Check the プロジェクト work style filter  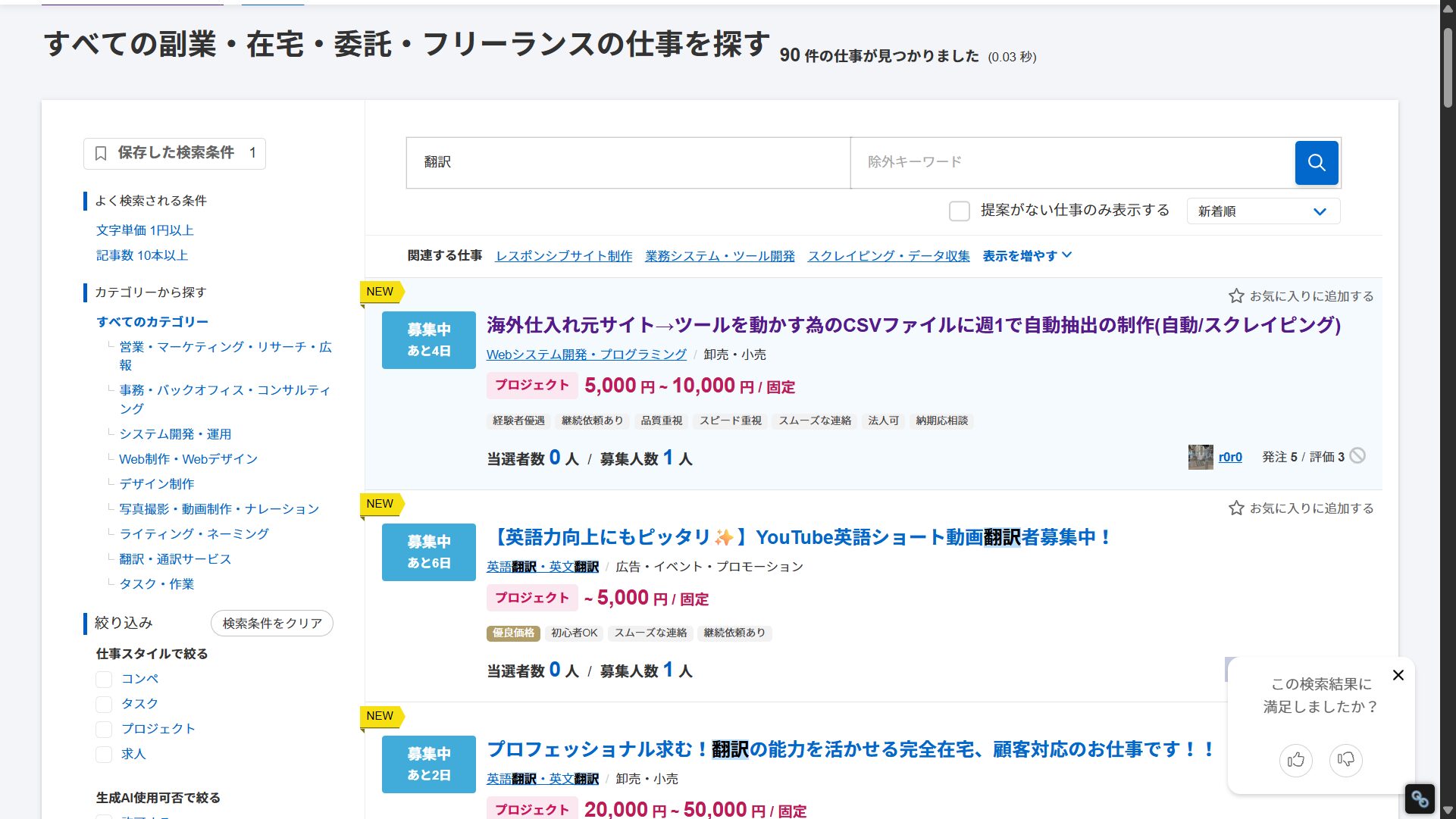point(104,729)
